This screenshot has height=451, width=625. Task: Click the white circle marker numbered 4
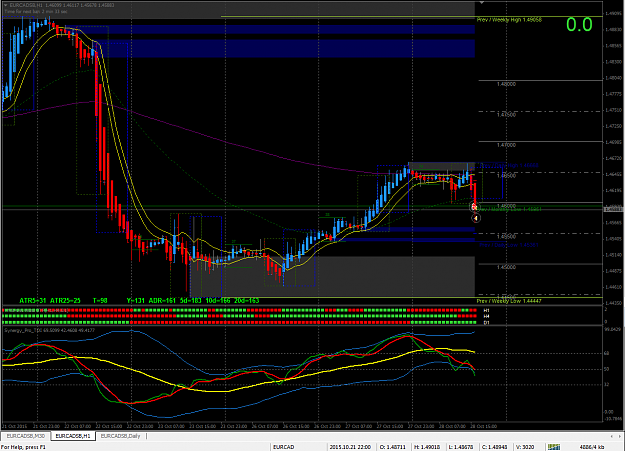tap(476, 218)
